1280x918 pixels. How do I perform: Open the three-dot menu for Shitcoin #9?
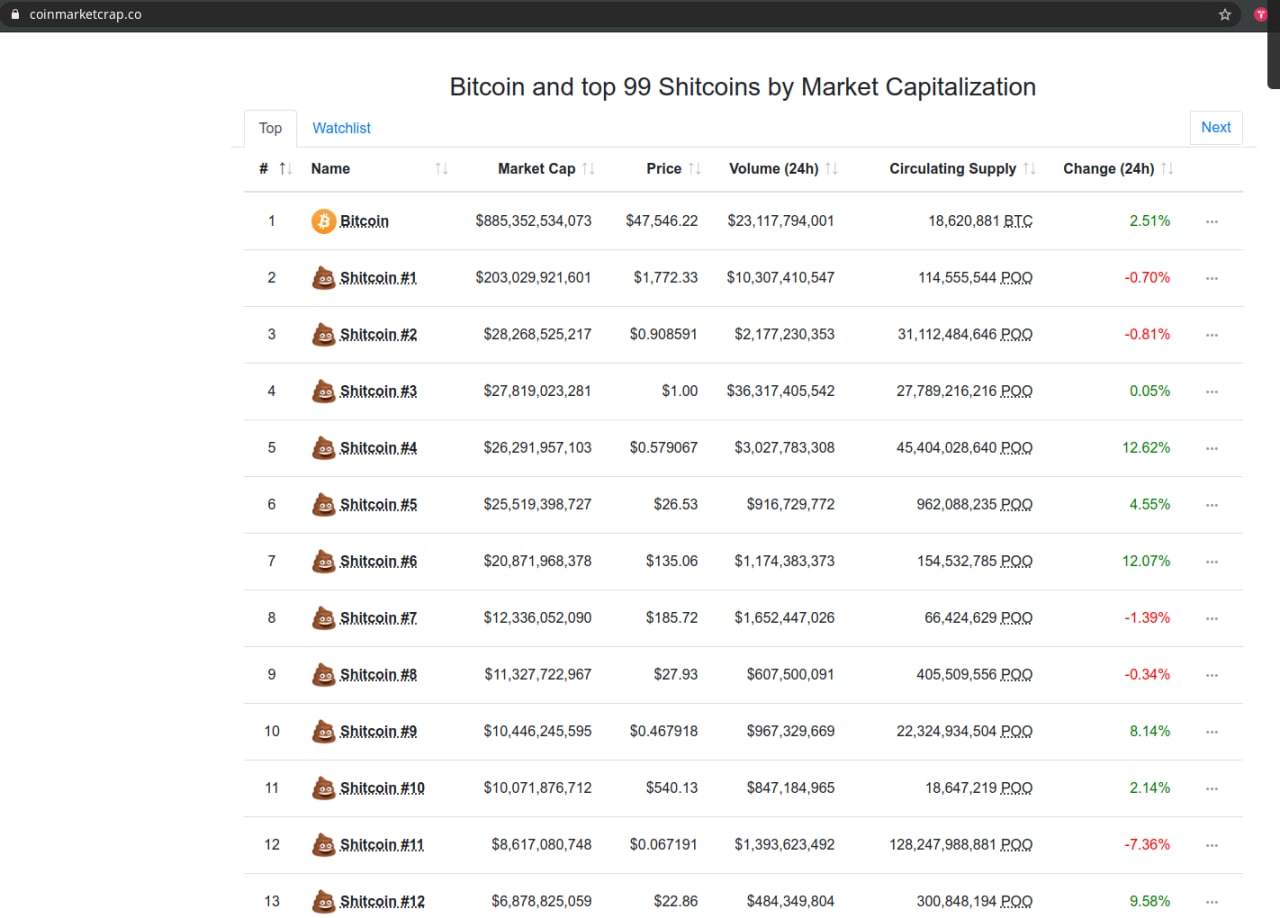point(1212,731)
